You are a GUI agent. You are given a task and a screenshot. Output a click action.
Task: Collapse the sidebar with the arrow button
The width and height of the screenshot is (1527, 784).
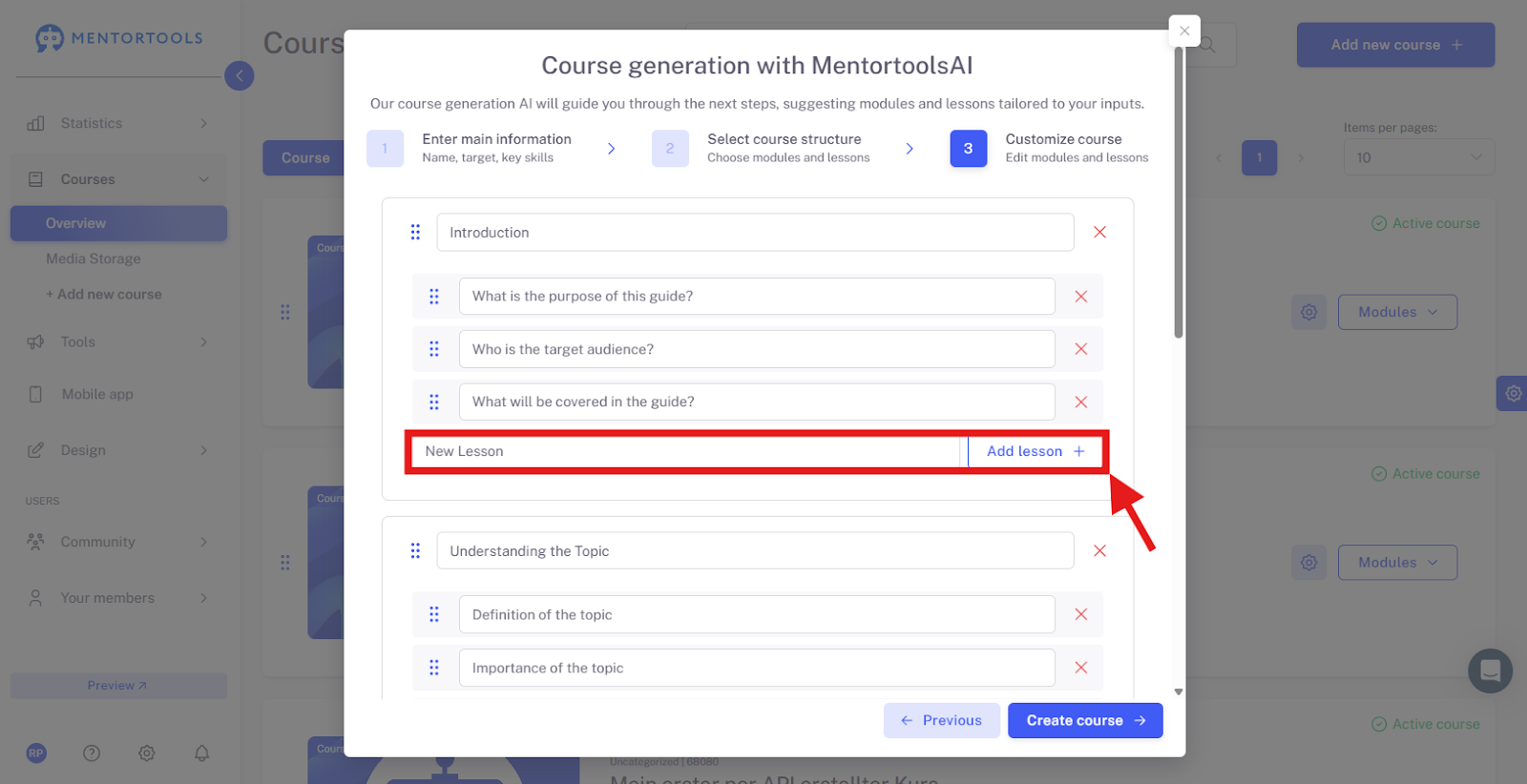coord(240,75)
